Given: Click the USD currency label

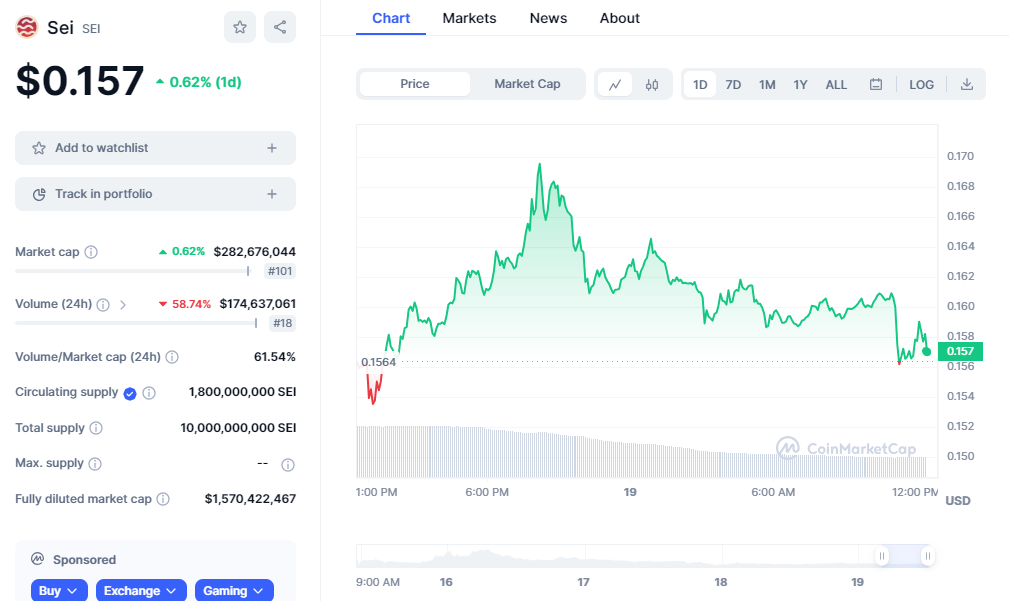Looking at the screenshot, I should coord(958,501).
